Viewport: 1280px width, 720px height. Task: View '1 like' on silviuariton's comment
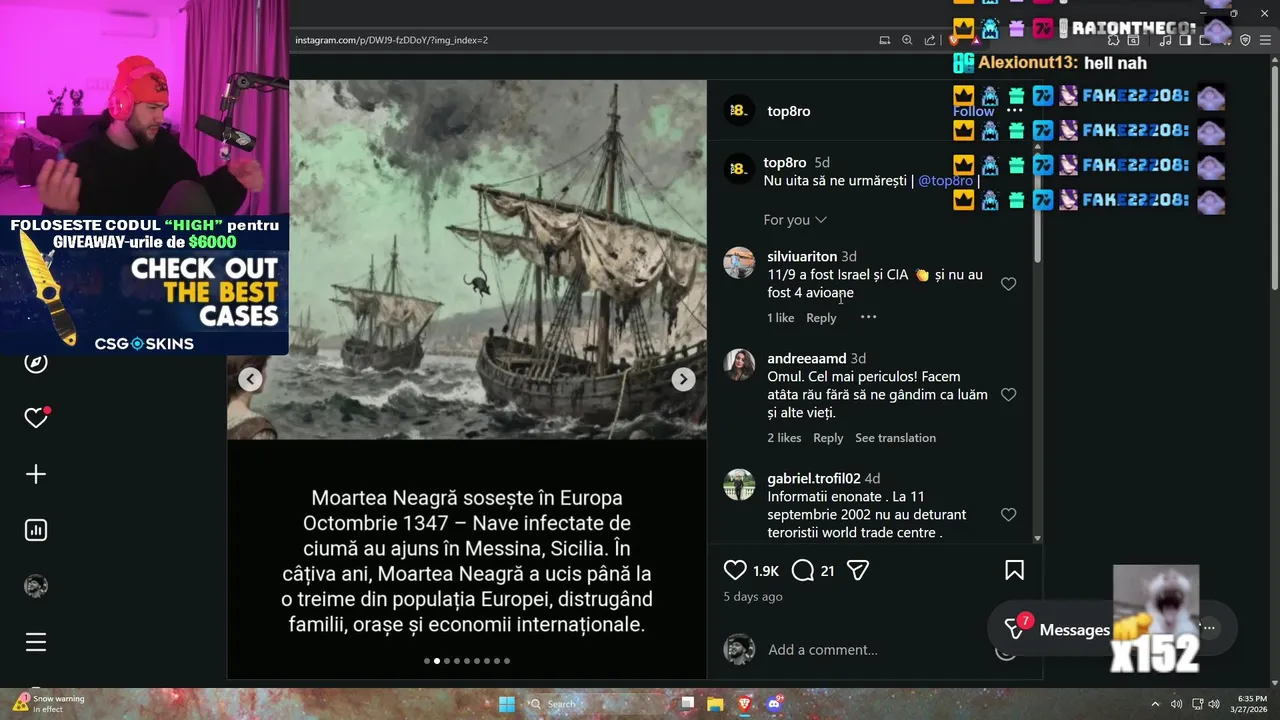pyautogui.click(x=781, y=318)
